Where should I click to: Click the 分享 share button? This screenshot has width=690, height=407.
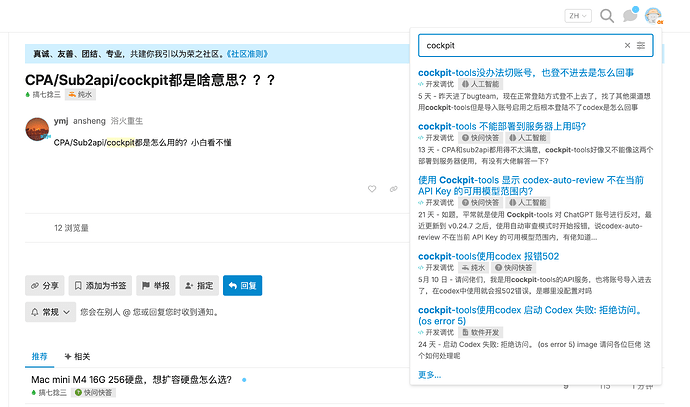click(44, 286)
